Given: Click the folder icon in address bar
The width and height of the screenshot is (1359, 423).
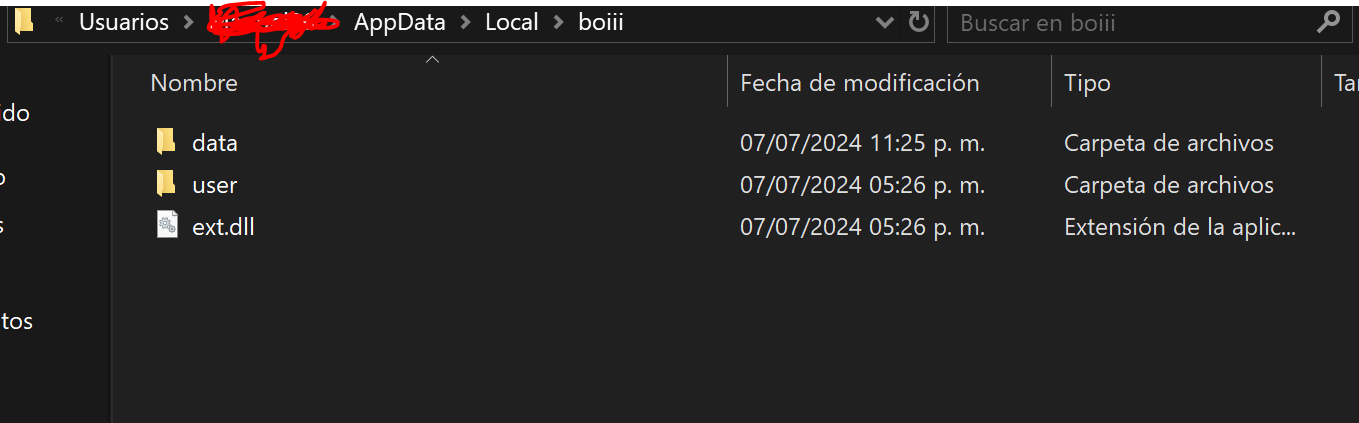Looking at the screenshot, I should tap(24, 22).
